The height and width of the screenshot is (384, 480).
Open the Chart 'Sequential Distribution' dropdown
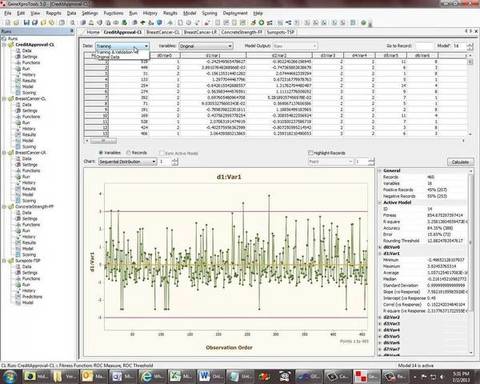pos(127,162)
